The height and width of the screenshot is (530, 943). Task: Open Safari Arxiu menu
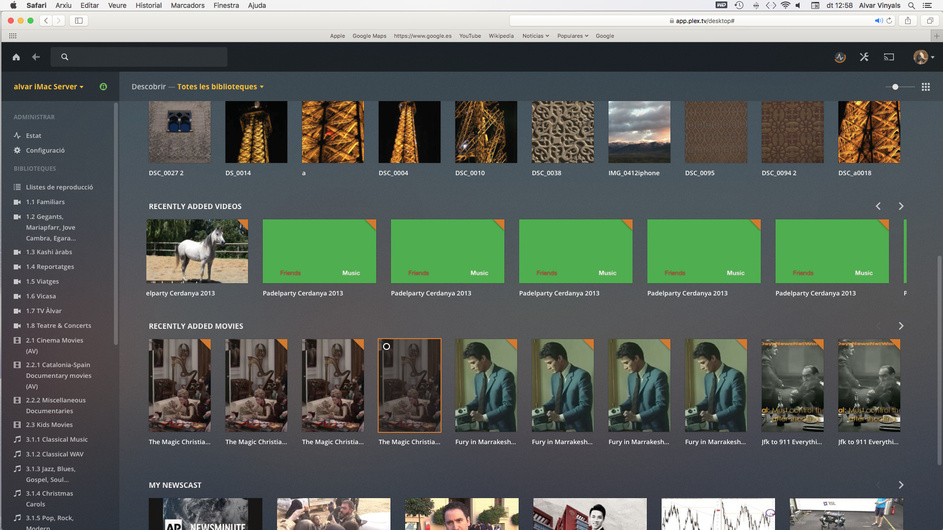63,5
